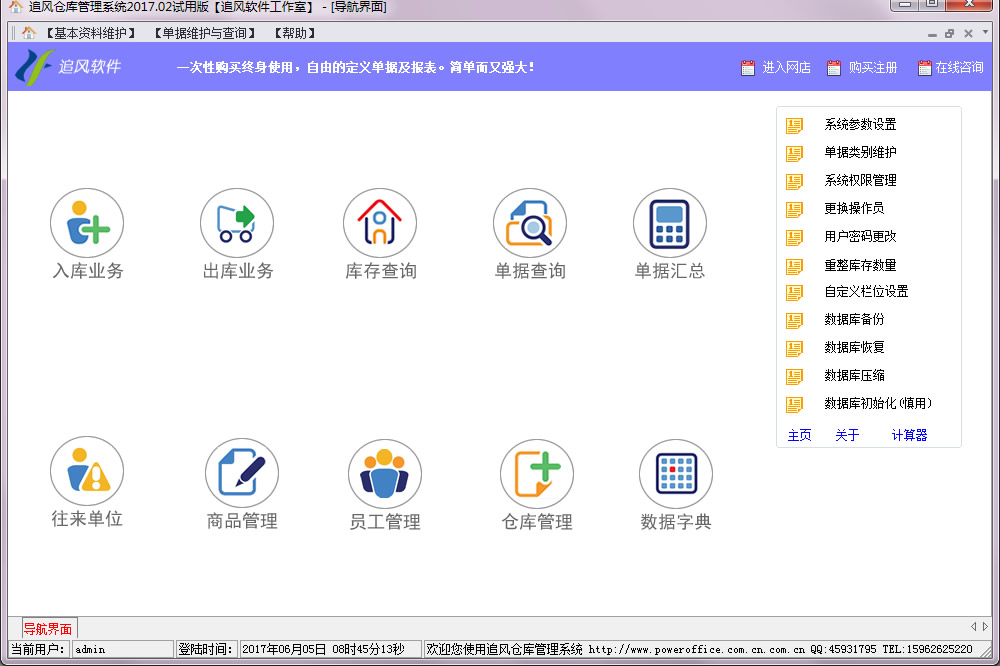Open the 单据汇总 calculator icon

click(670, 223)
